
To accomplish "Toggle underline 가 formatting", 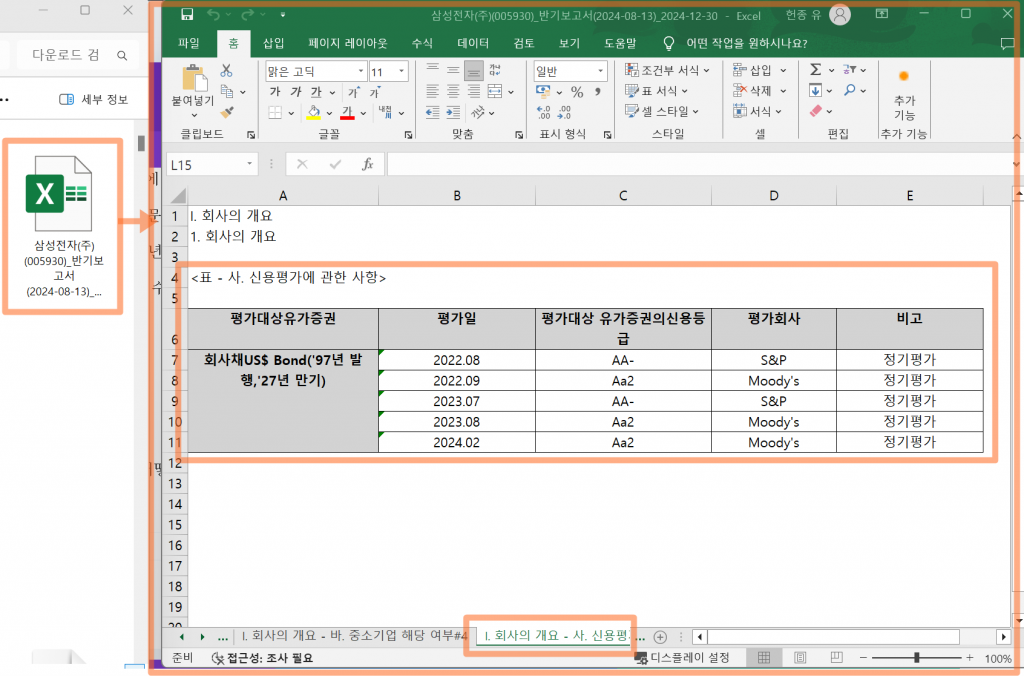I will click(x=316, y=91).
